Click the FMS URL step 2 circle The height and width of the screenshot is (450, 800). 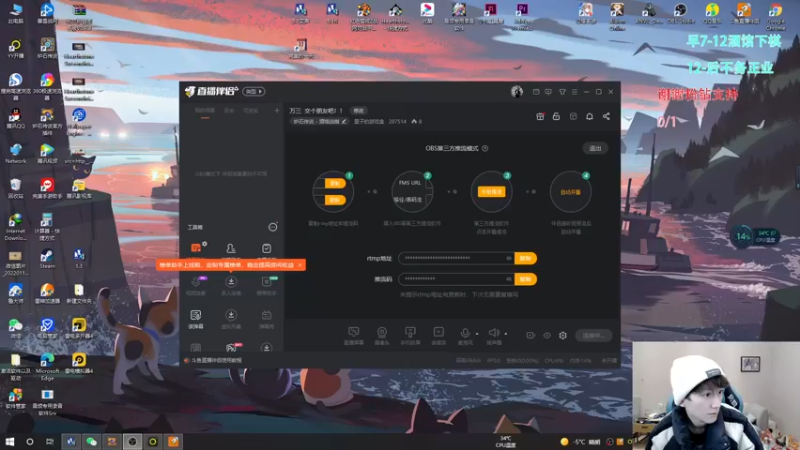[412, 192]
